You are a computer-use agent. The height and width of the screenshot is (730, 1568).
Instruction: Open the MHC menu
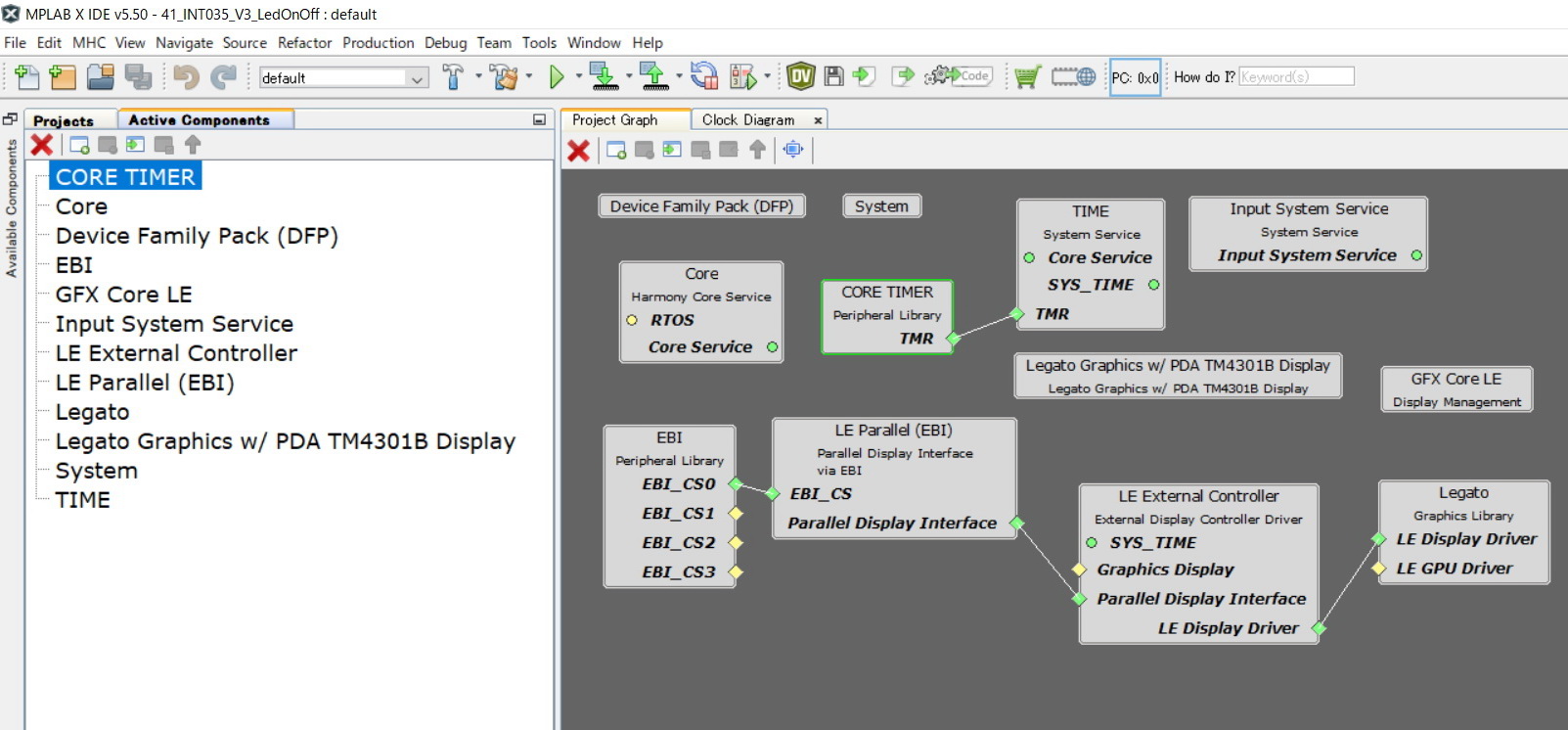(89, 43)
